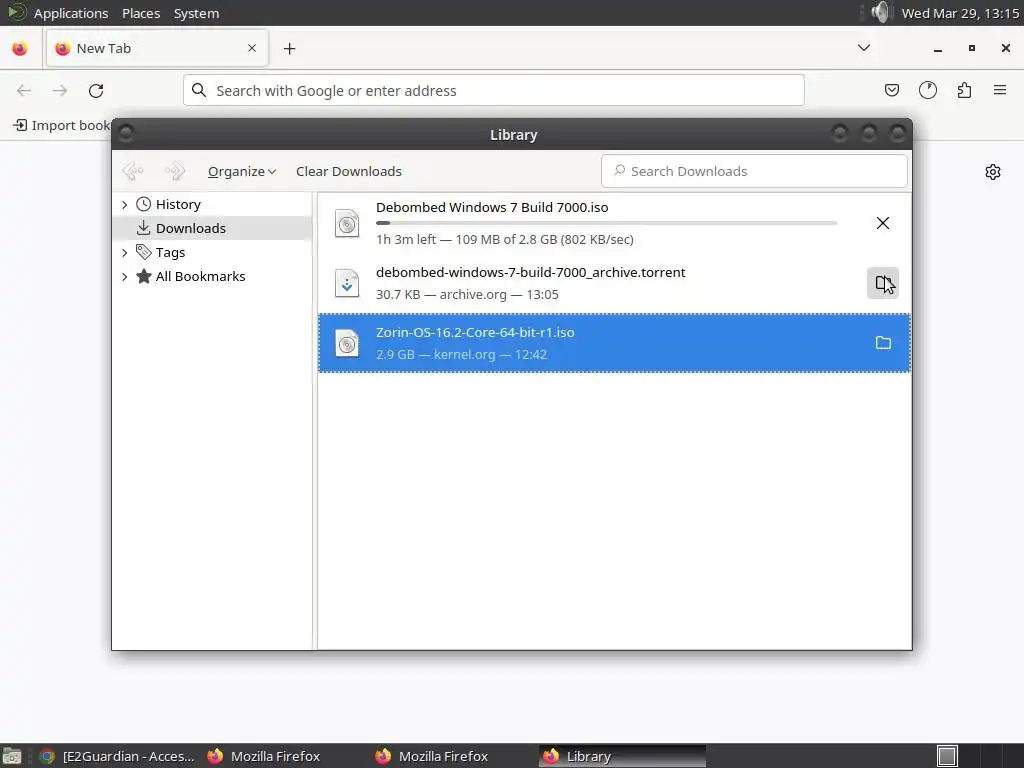Click the Tags label icon in sidebar
1024x768 pixels.
tap(144, 252)
